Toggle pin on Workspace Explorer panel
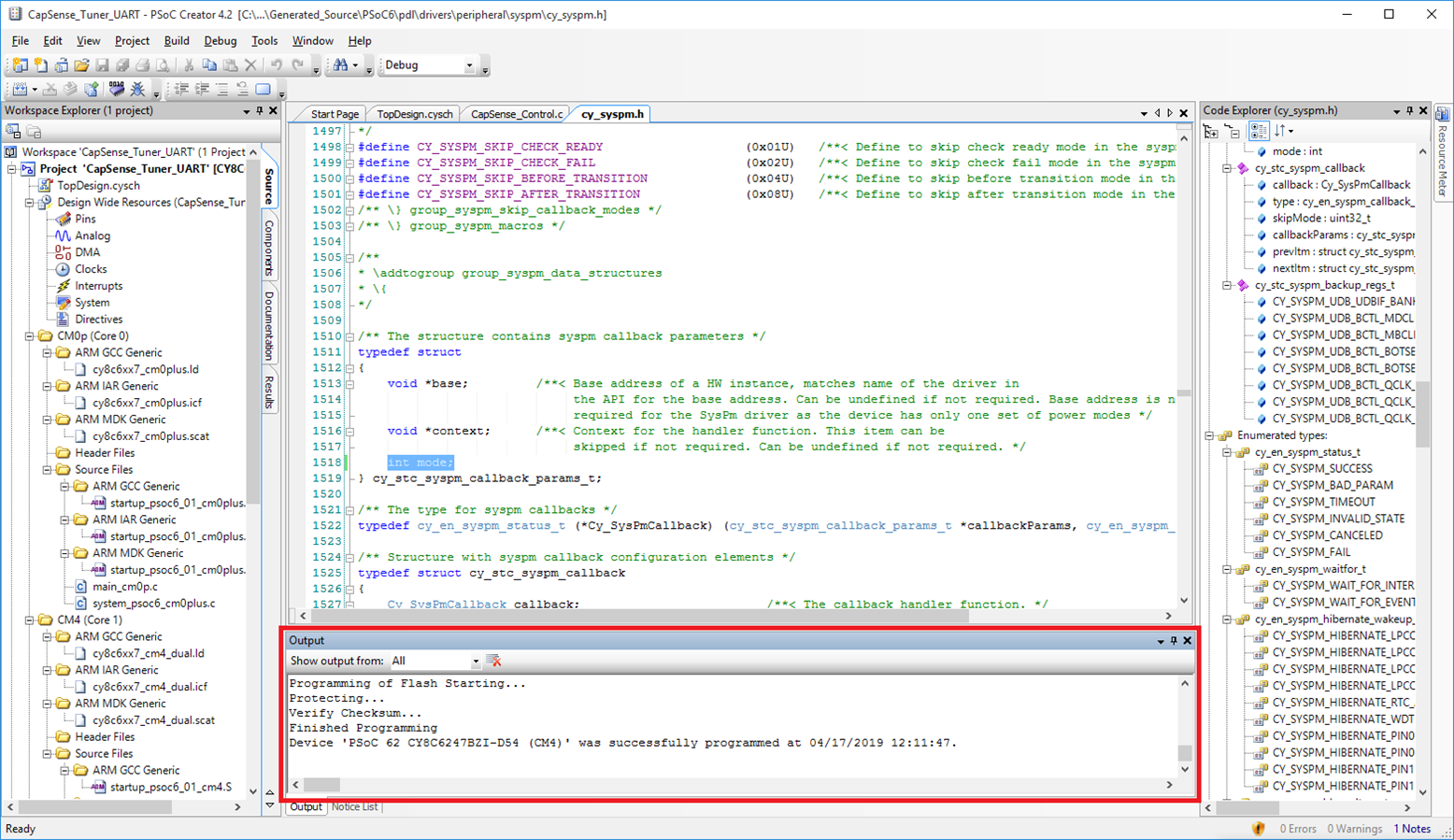This screenshot has width=1454, height=840. pos(260,111)
